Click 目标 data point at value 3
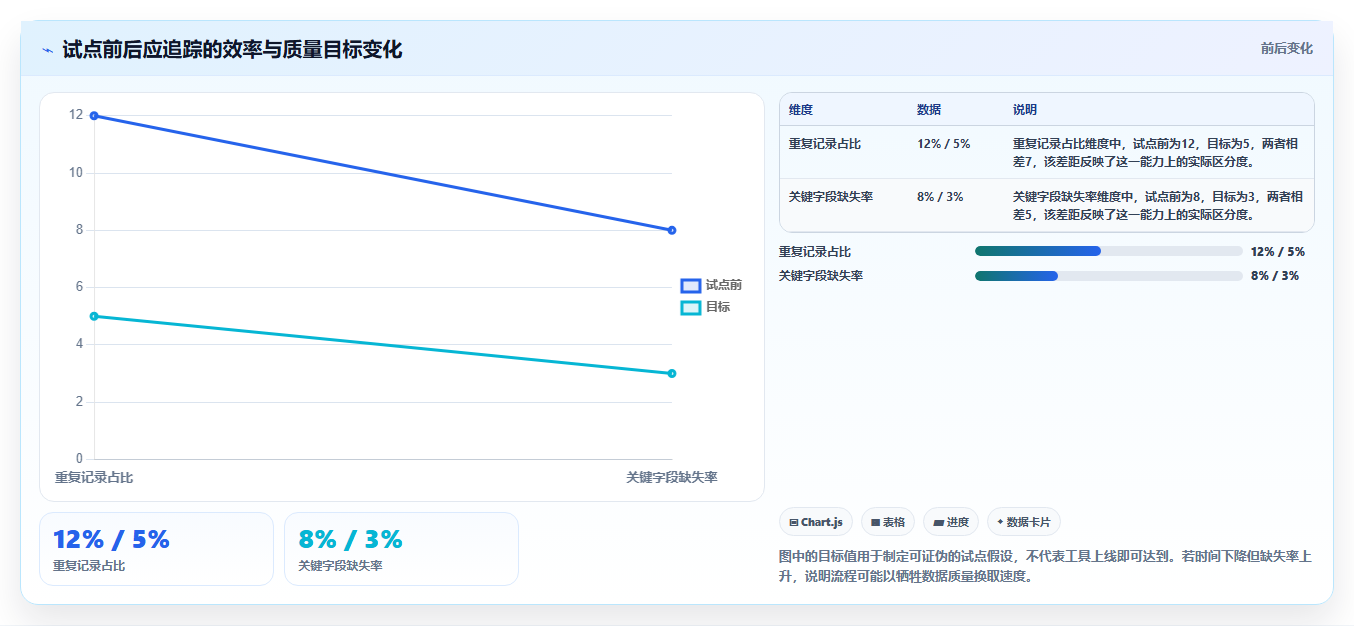The image size is (1354, 626). coord(672,373)
